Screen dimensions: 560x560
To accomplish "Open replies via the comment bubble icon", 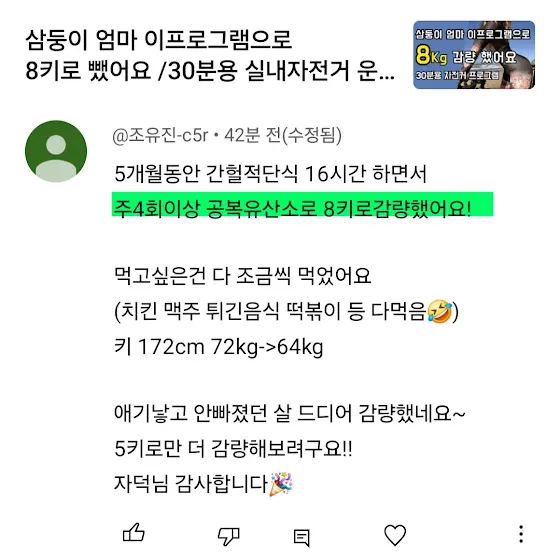I will click(301, 538).
